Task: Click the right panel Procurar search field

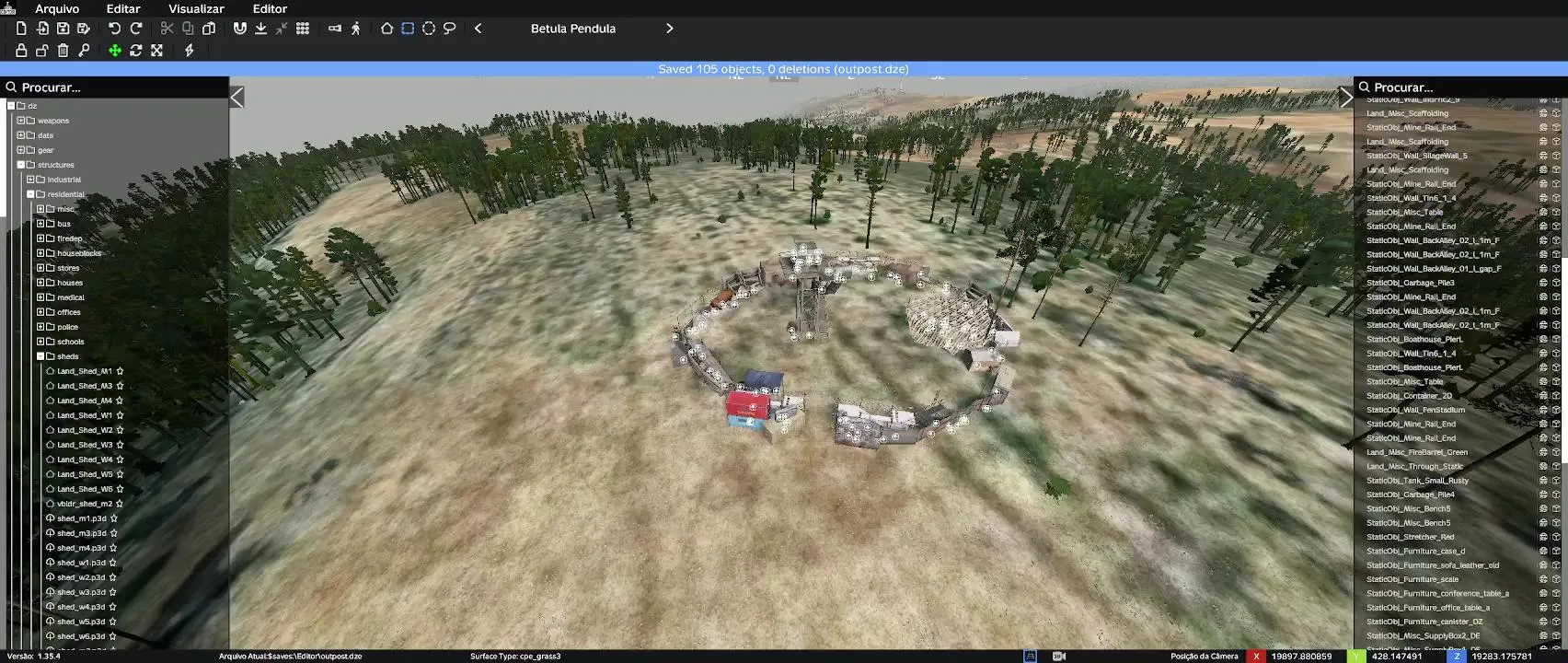Action: [x=1460, y=87]
